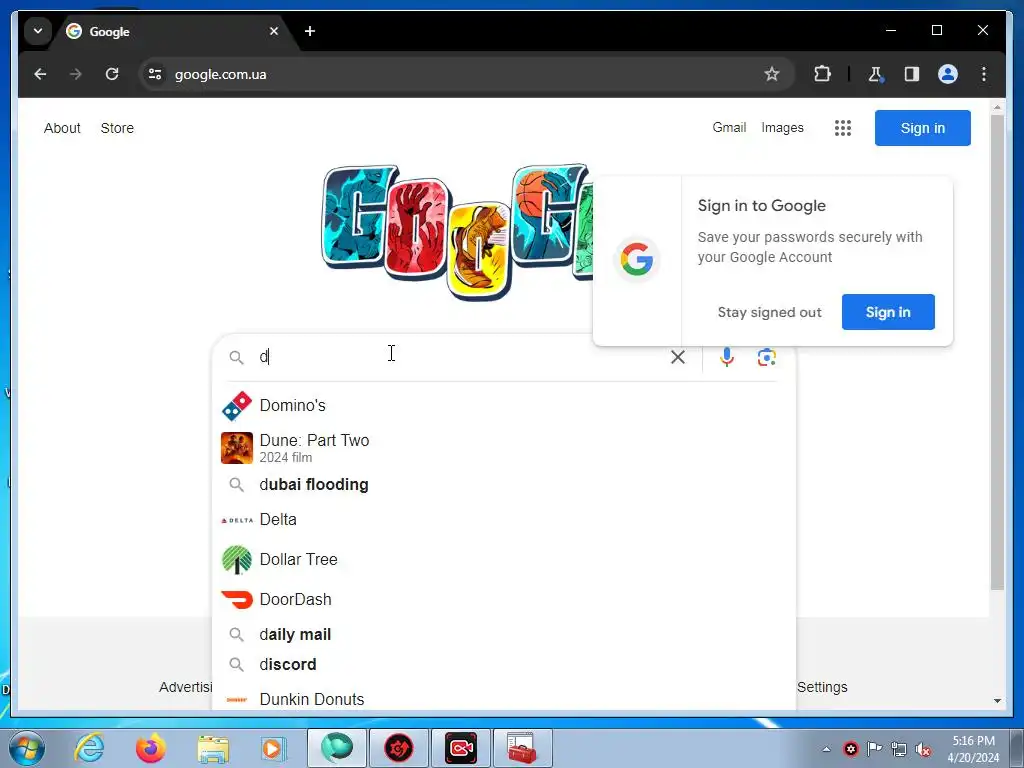Select the discord suggestion
The width and height of the screenshot is (1024, 768).
(x=504, y=665)
